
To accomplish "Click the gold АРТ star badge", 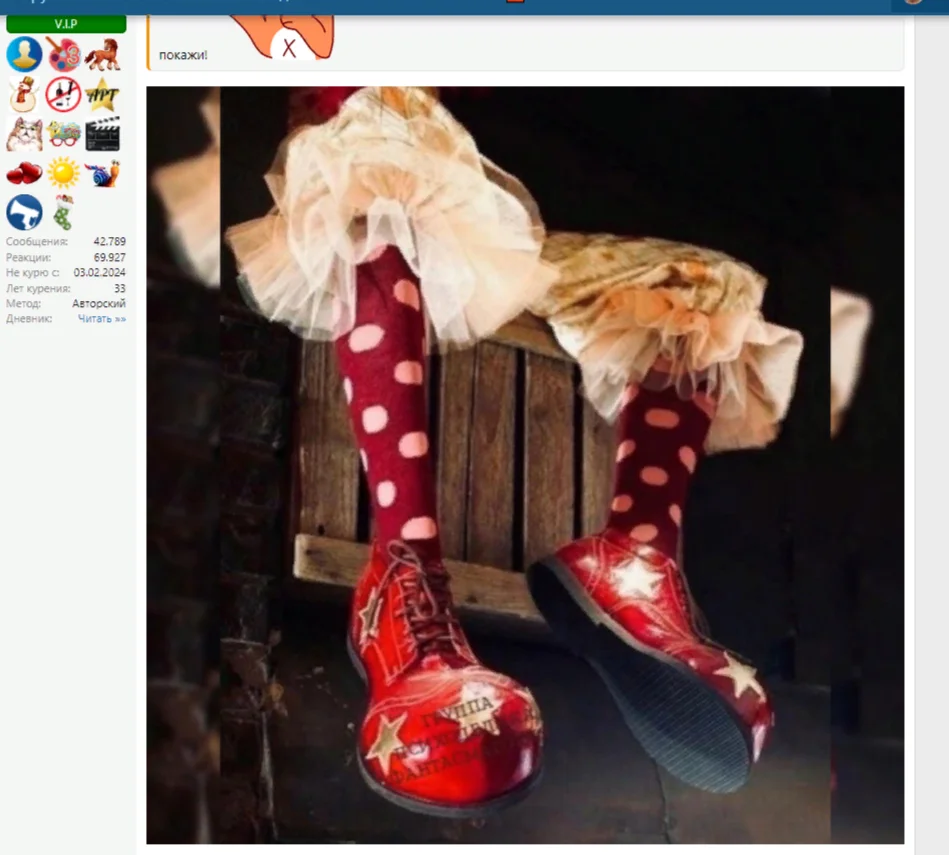I will click(102, 94).
